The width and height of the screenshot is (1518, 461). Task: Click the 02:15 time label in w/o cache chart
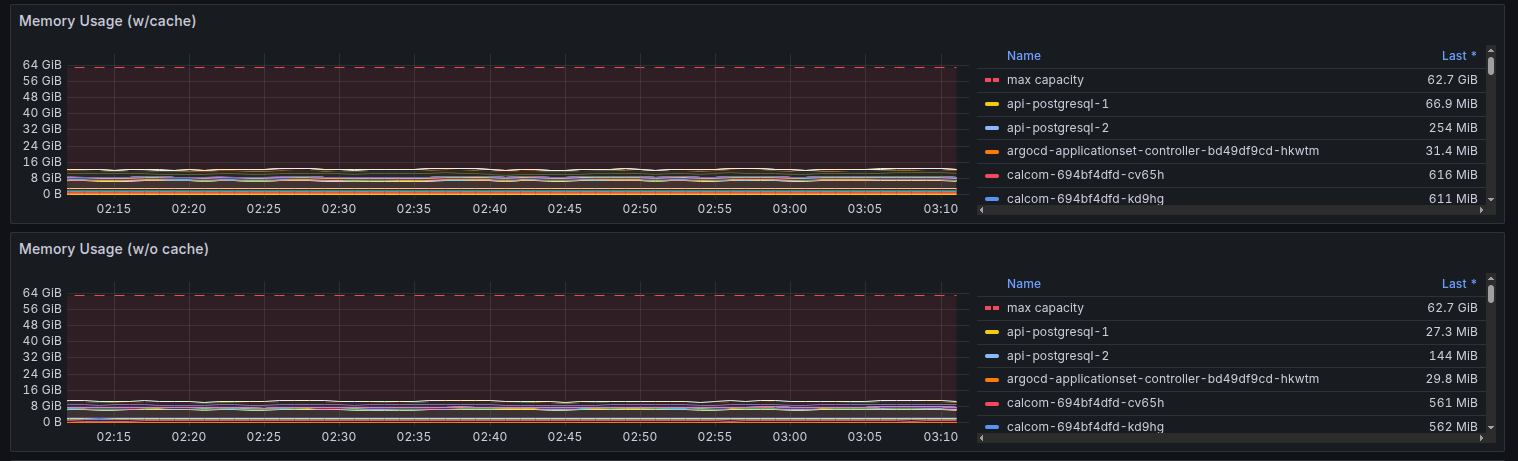point(114,437)
